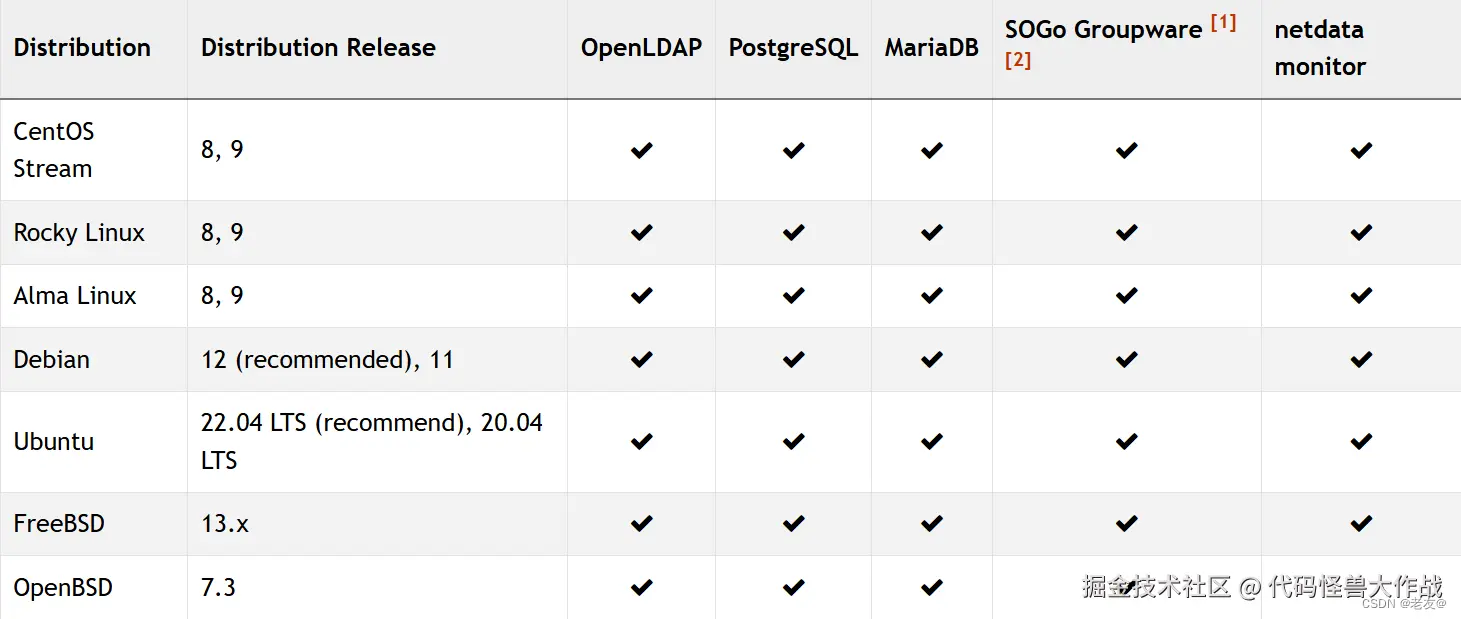This screenshot has height=619, width=1461.
Task: Click the SOGo Groupware checkmark for Debian
Action: pos(1127,359)
